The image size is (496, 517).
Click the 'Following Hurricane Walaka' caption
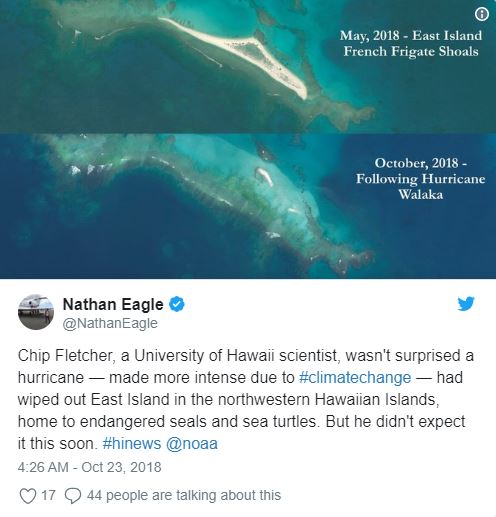tap(420, 187)
